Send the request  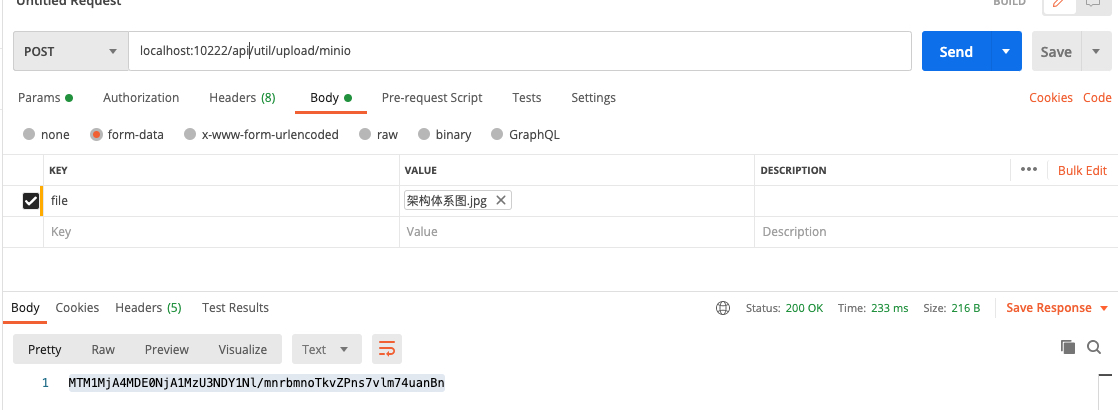point(956,51)
